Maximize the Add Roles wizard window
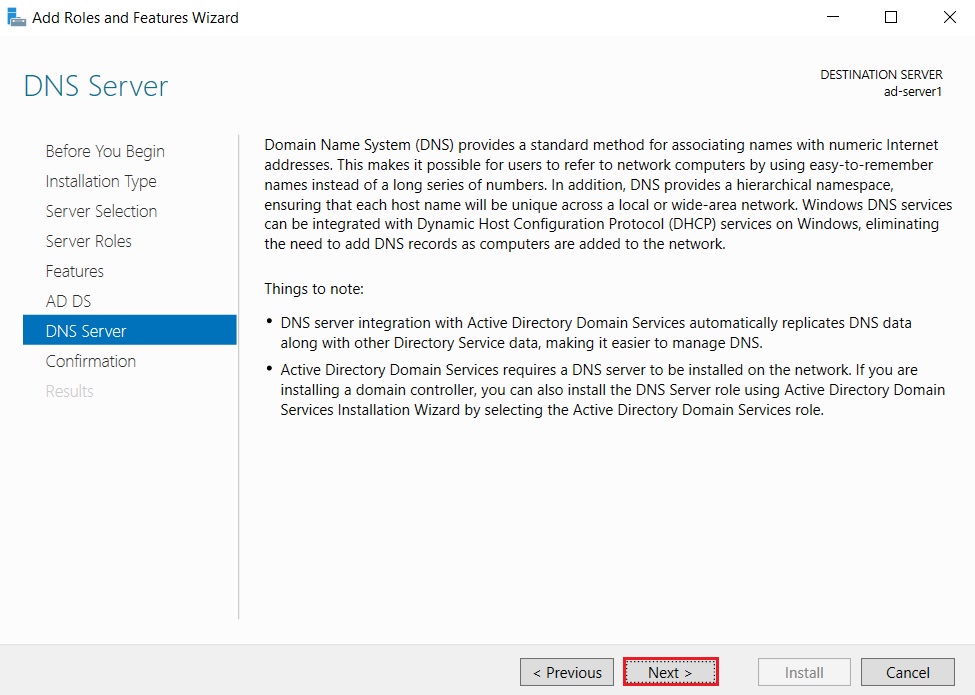The height and width of the screenshot is (695, 975). click(890, 17)
